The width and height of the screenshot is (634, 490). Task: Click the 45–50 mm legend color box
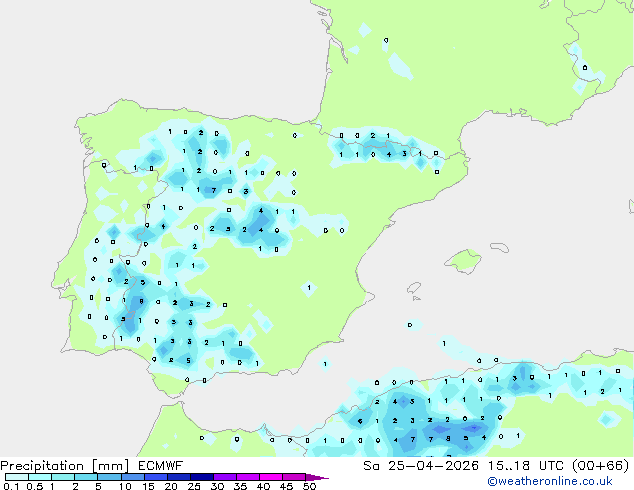294,477
